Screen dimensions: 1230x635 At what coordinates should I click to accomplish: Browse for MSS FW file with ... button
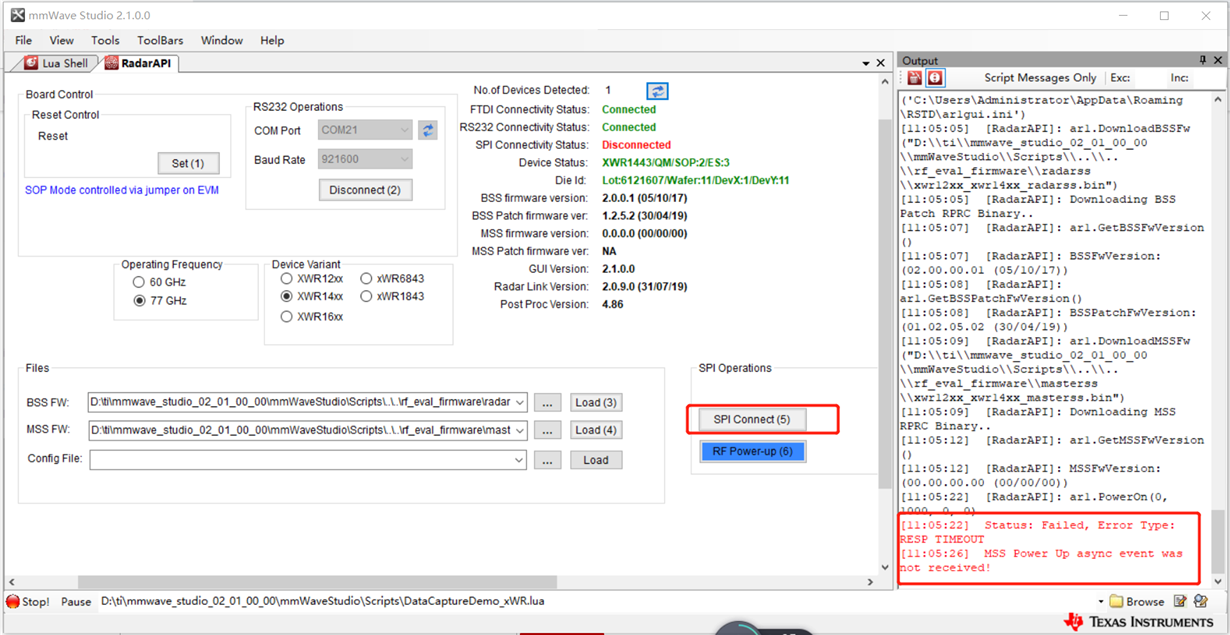[x=547, y=430]
